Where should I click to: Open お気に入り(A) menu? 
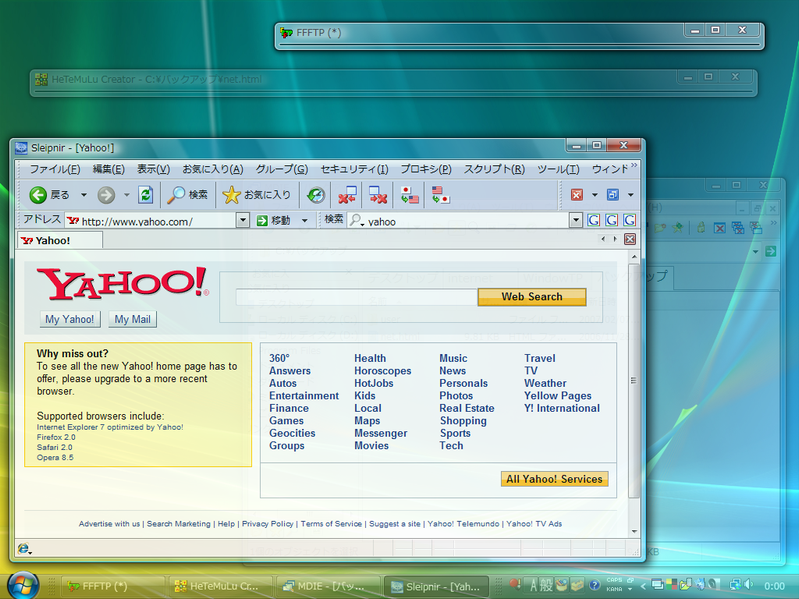point(213,169)
